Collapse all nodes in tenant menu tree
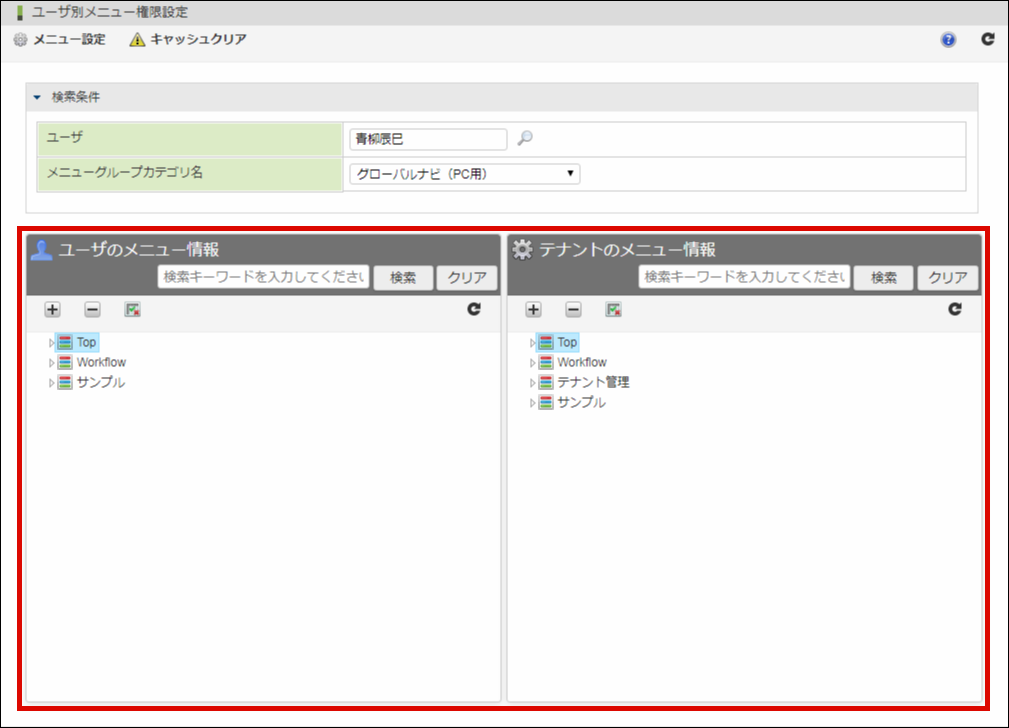The width and height of the screenshot is (1009, 728). click(573, 310)
